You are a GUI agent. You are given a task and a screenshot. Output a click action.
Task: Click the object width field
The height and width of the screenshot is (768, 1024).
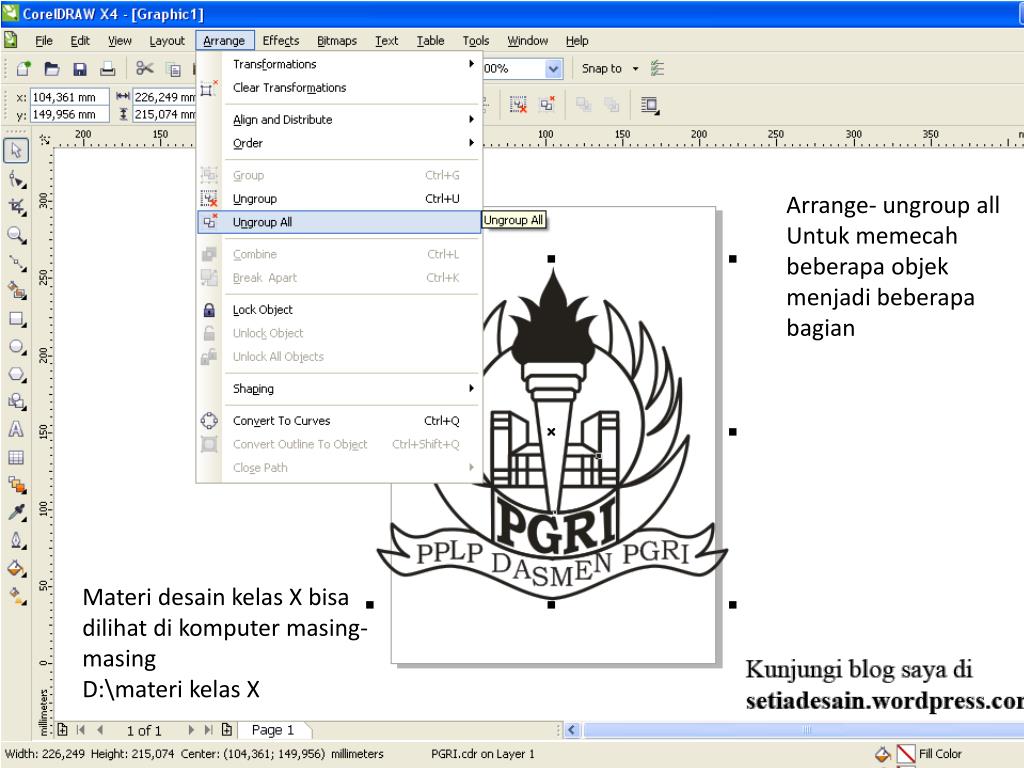(165, 97)
